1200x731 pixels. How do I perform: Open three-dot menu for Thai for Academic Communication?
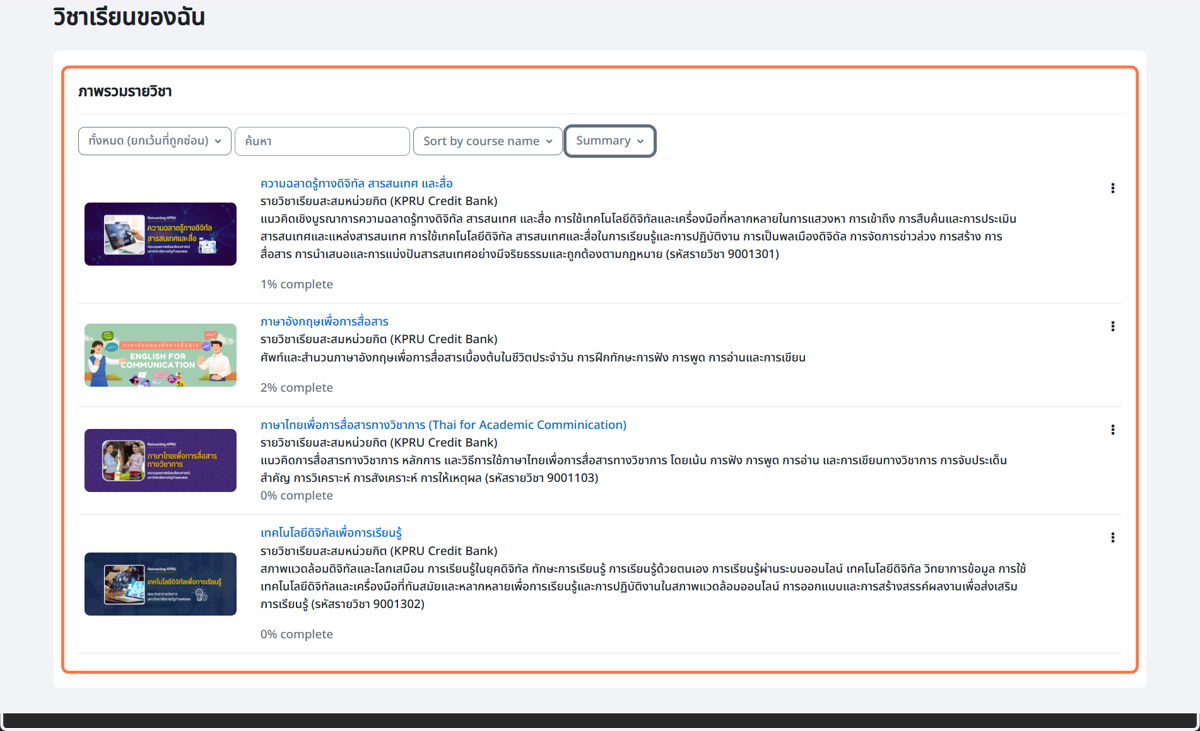[1112, 430]
